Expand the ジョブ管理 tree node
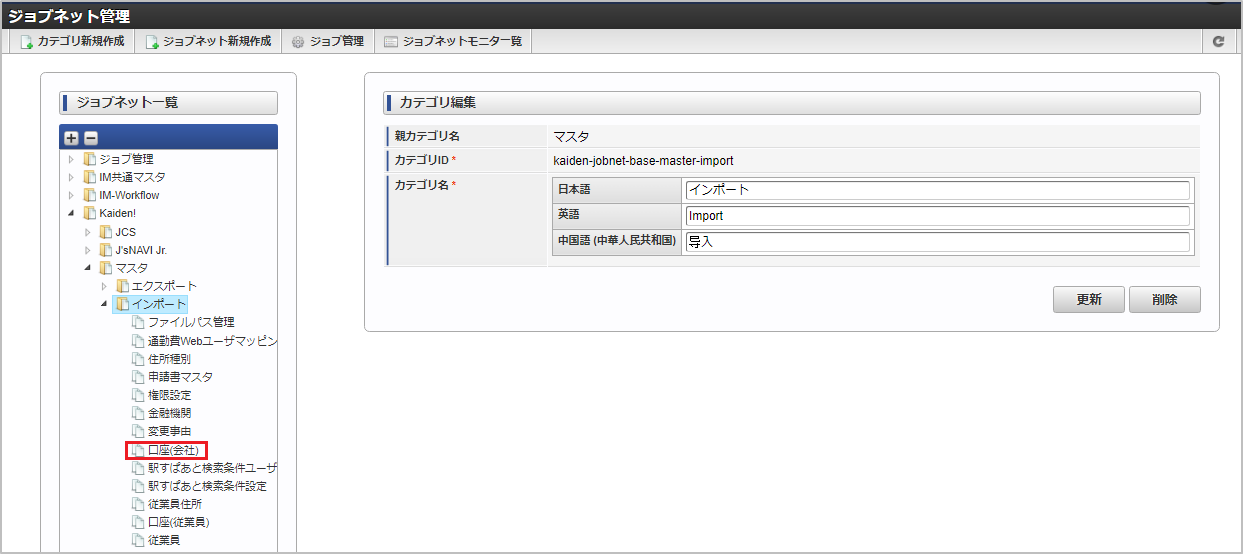Screen dimensions: 1243x554 tap(71, 159)
